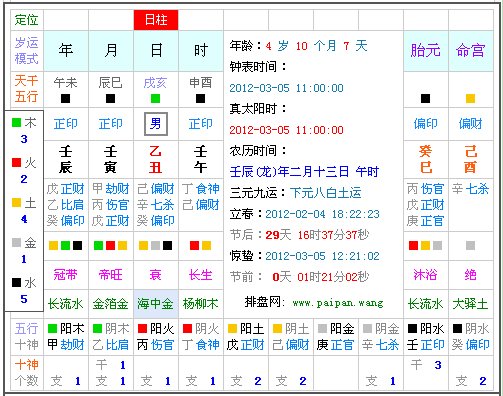Select the 时 column header

click(201, 51)
